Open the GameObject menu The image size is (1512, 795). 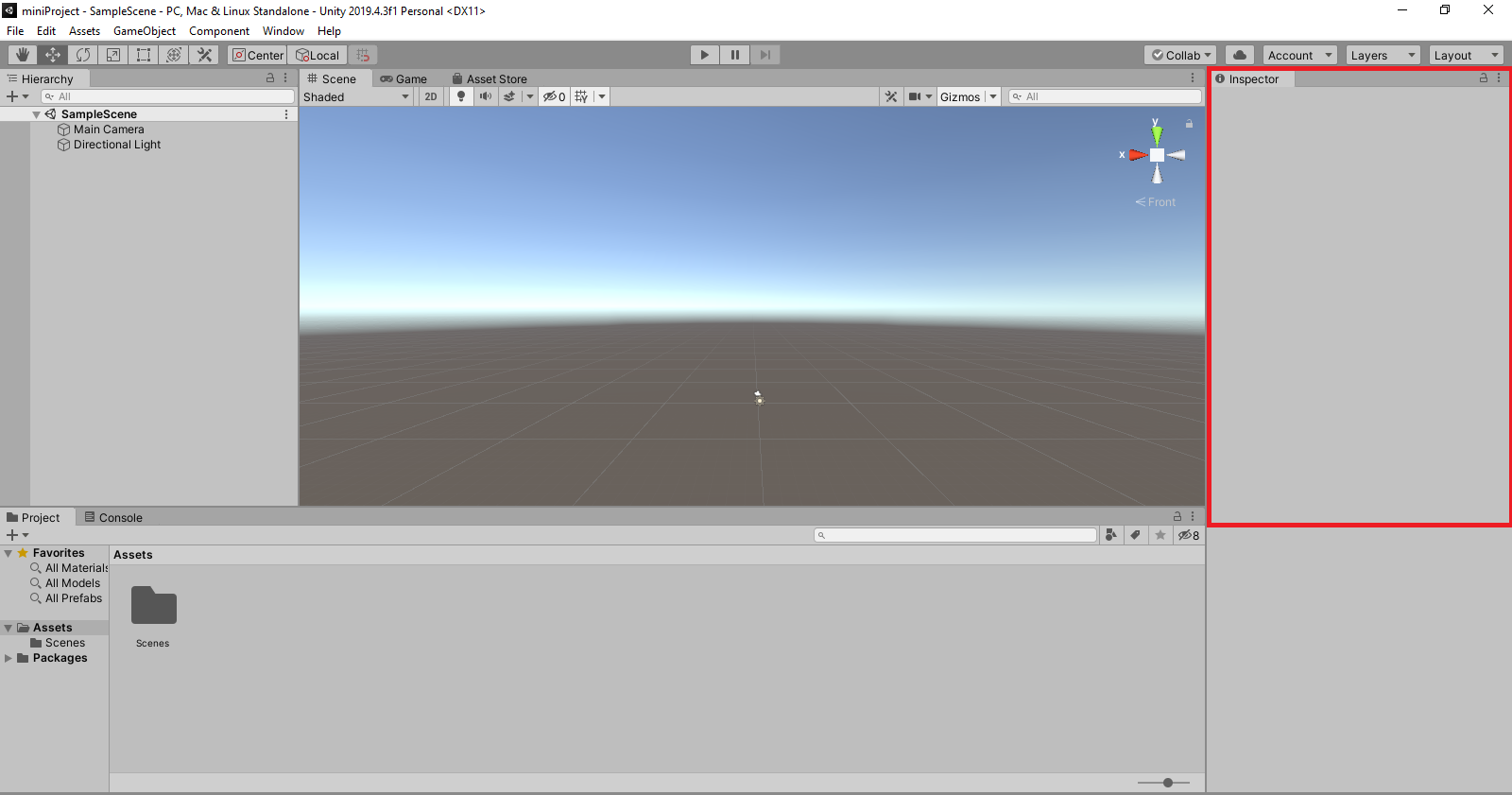point(145,31)
